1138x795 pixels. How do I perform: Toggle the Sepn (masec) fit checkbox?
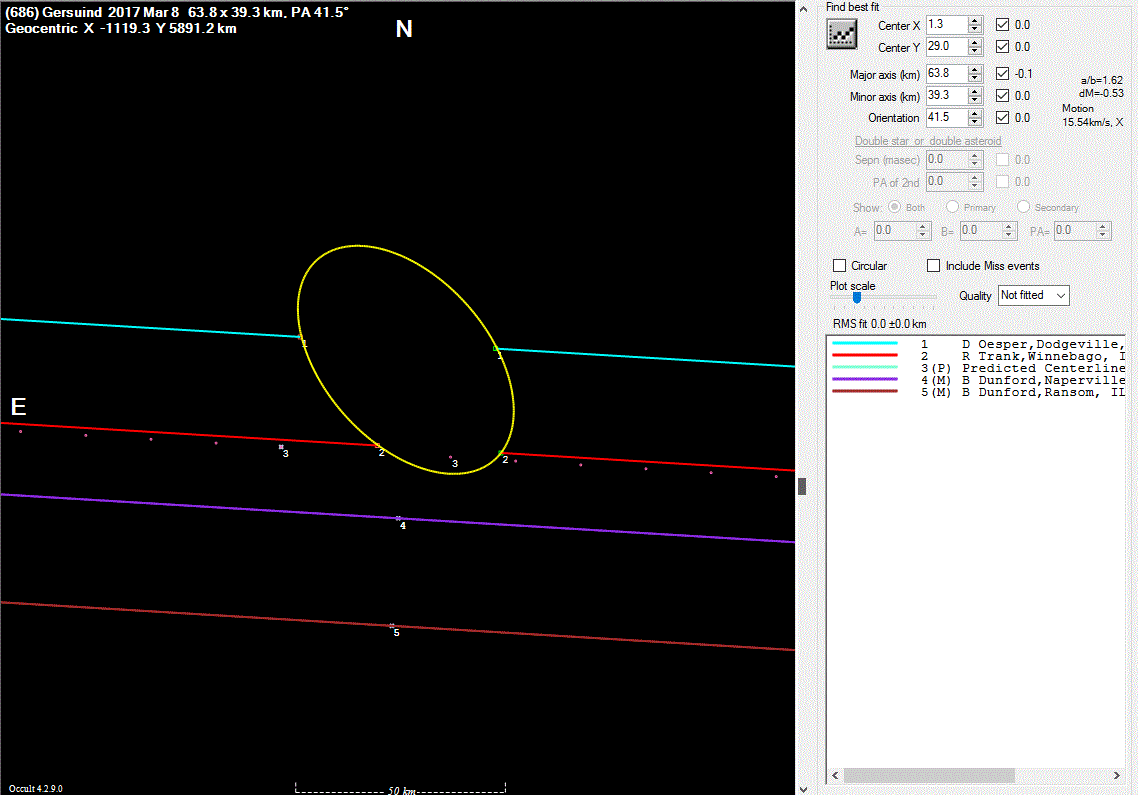click(x=1002, y=160)
